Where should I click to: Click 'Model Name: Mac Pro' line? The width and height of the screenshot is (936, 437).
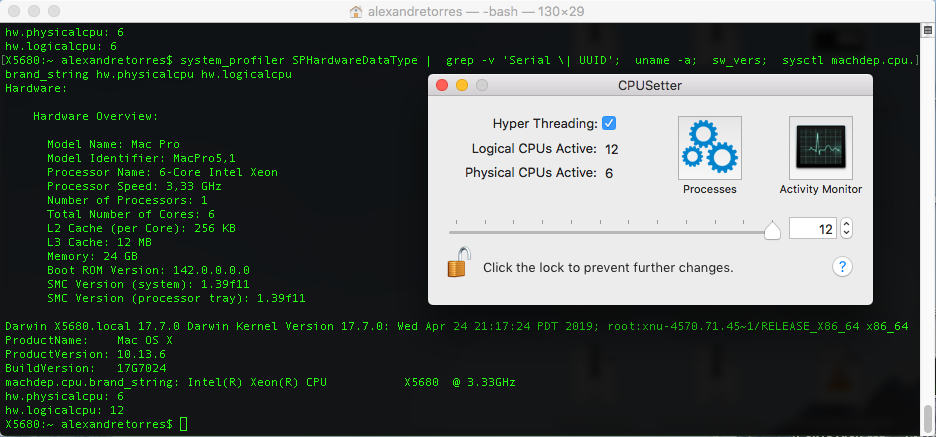[113, 144]
